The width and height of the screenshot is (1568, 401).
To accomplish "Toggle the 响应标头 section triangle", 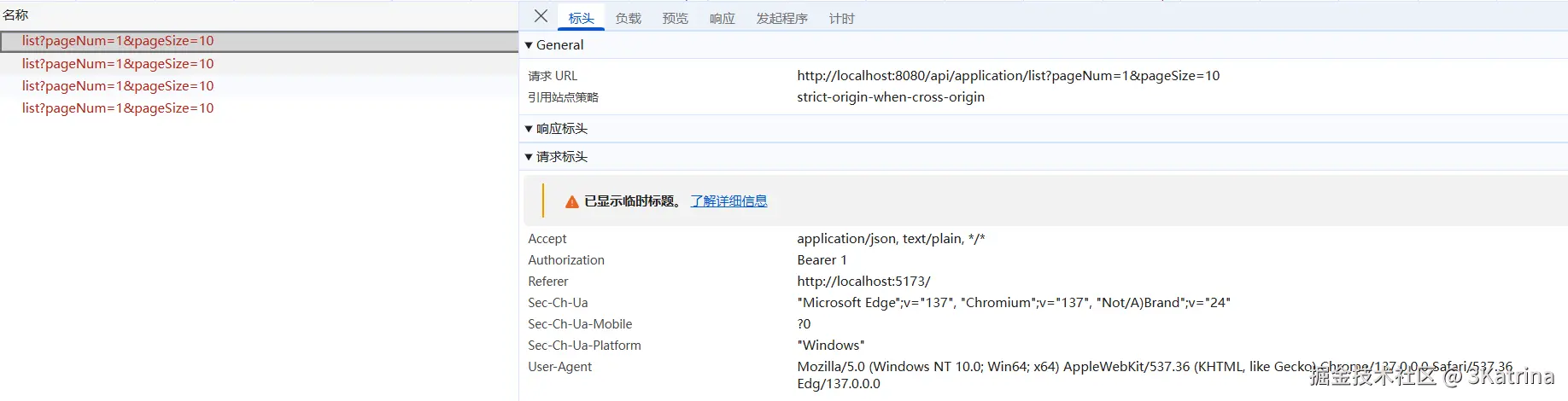I will point(529,129).
